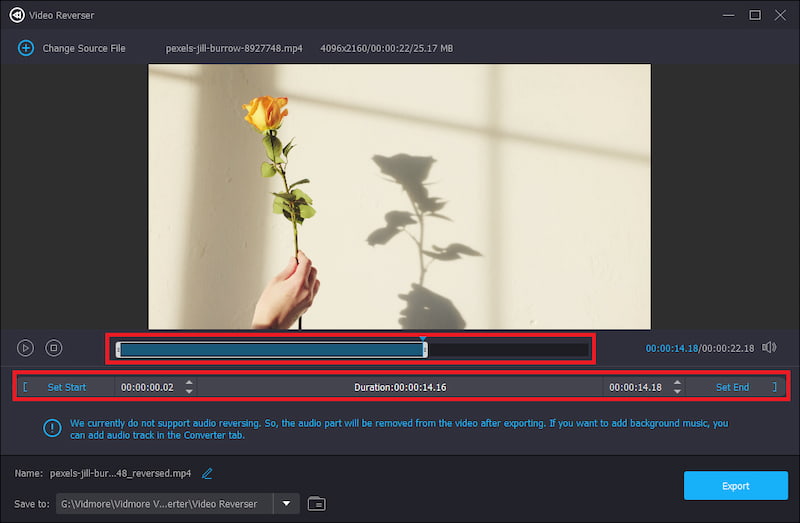This screenshot has width=800, height=523.
Task: Open the Save to path dropdown arrow
Action: [x=287, y=504]
